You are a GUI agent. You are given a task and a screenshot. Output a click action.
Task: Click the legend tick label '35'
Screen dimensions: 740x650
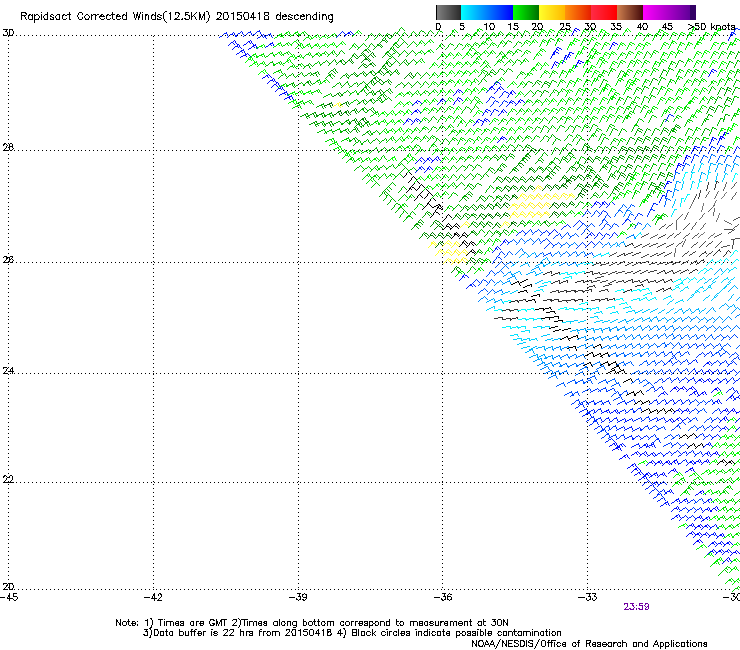click(616, 27)
